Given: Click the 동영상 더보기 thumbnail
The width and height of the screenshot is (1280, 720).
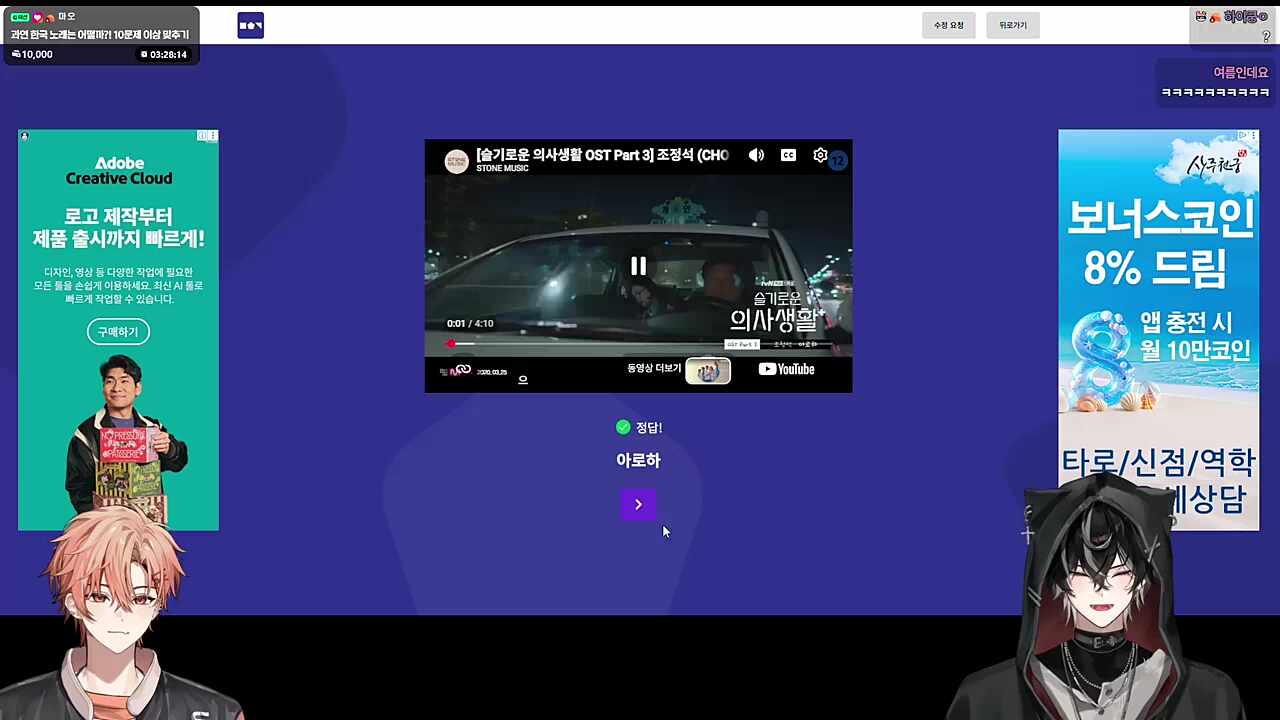Looking at the screenshot, I should point(708,371).
